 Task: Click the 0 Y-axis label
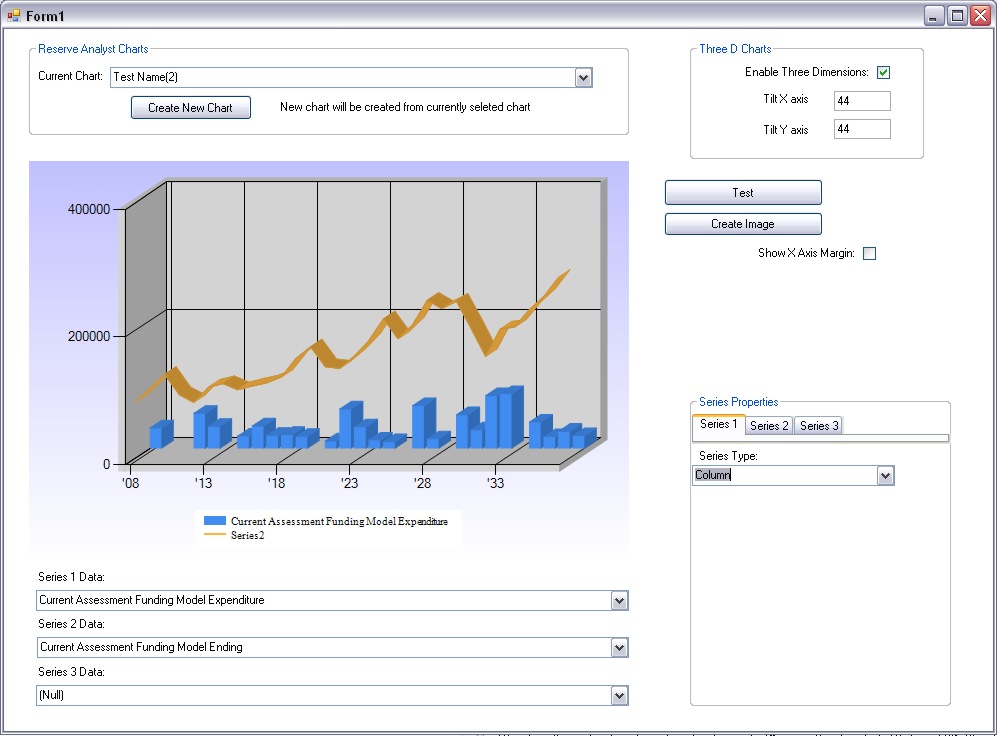click(106, 465)
